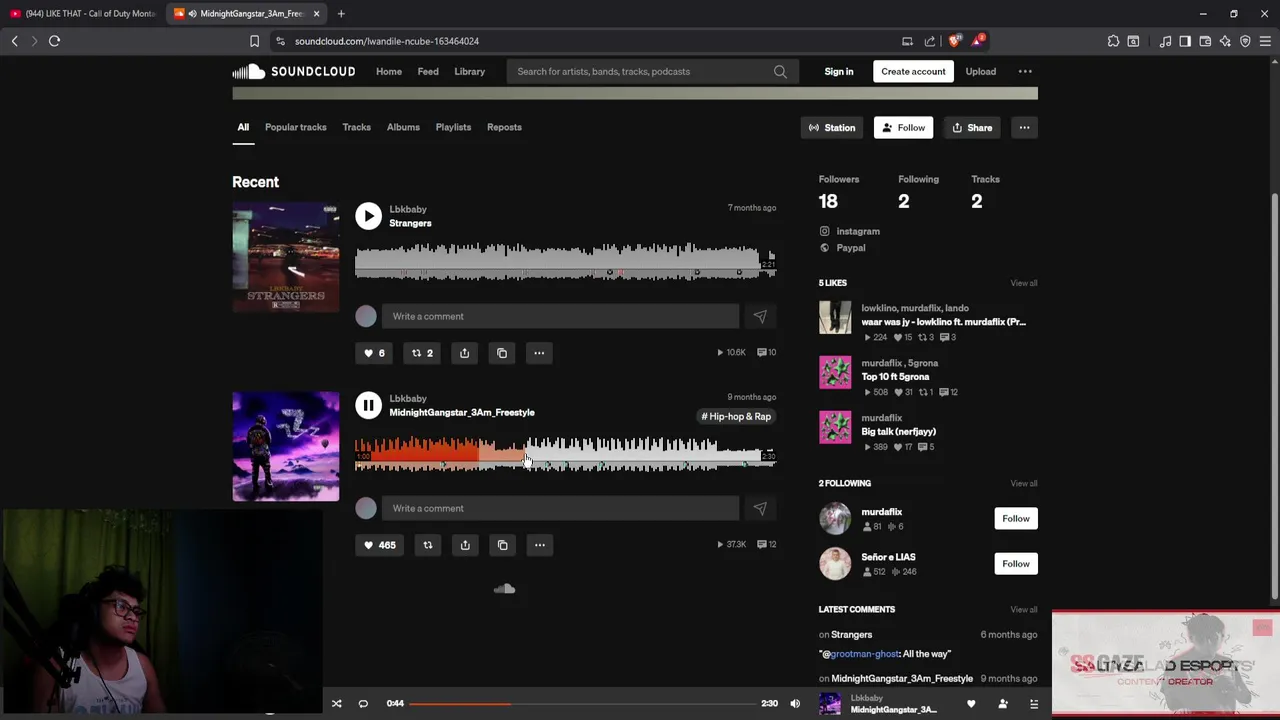Toggle repeat in the bottom player
This screenshot has height=720, width=1280.
[x=363, y=704]
